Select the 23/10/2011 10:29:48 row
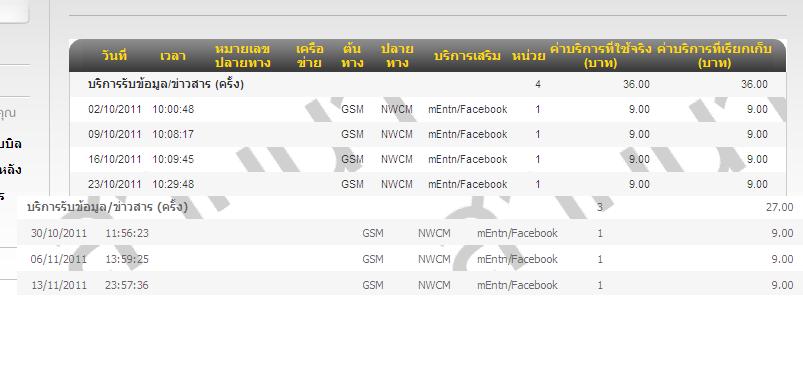The image size is (803, 384). [428, 184]
